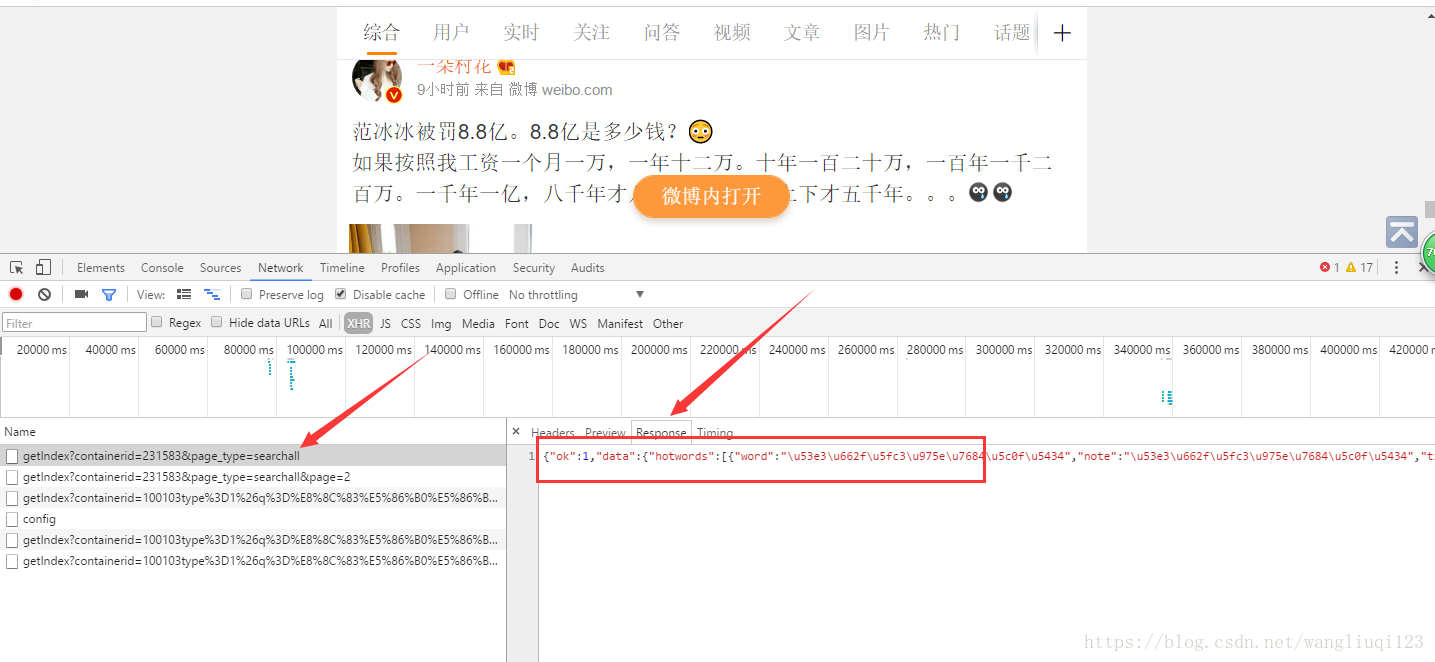The image size is (1435, 662).
Task: Click the capture screenshots camera icon
Action: click(x=82, y=294)
